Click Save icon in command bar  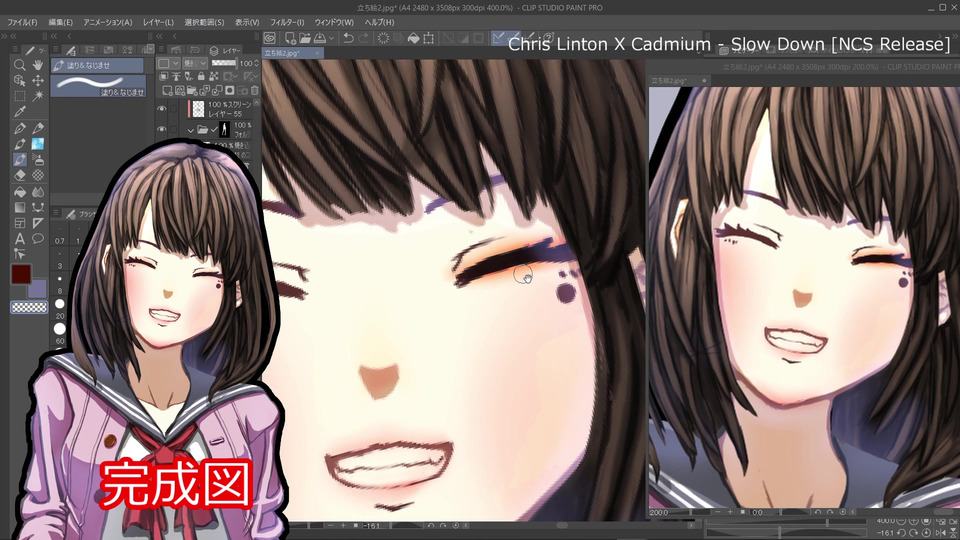coord(320,38)
